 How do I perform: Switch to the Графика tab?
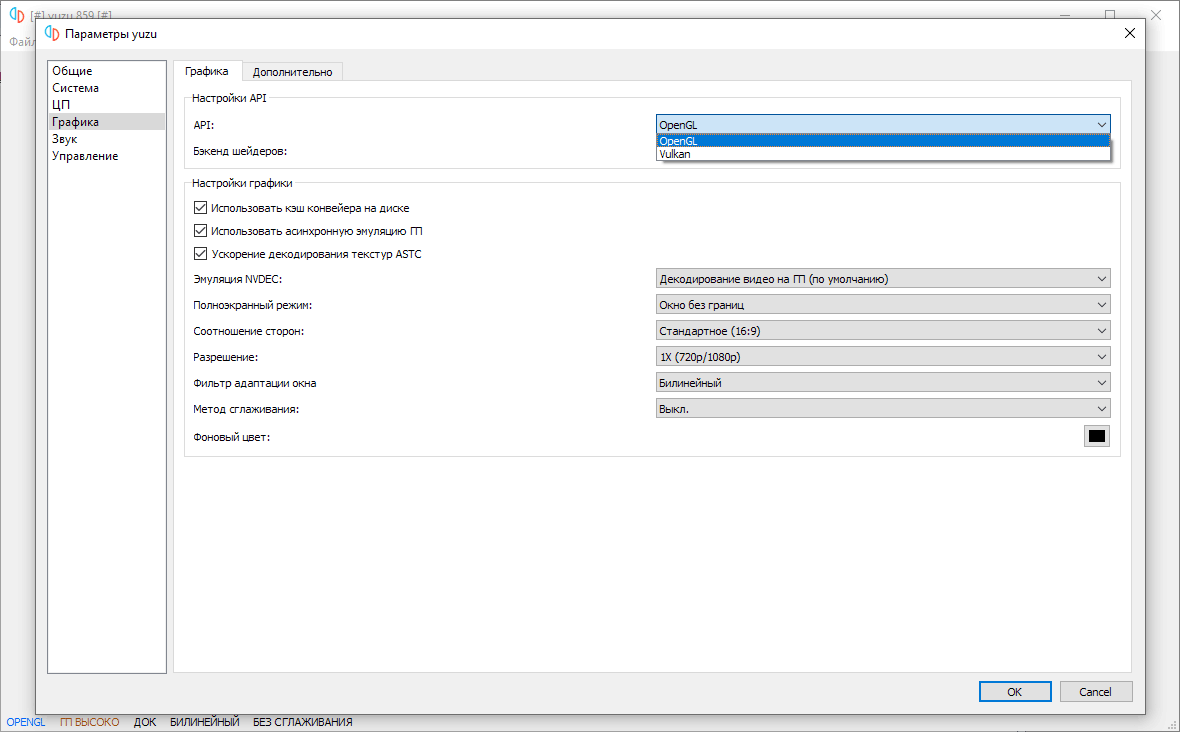coord(207,71)
